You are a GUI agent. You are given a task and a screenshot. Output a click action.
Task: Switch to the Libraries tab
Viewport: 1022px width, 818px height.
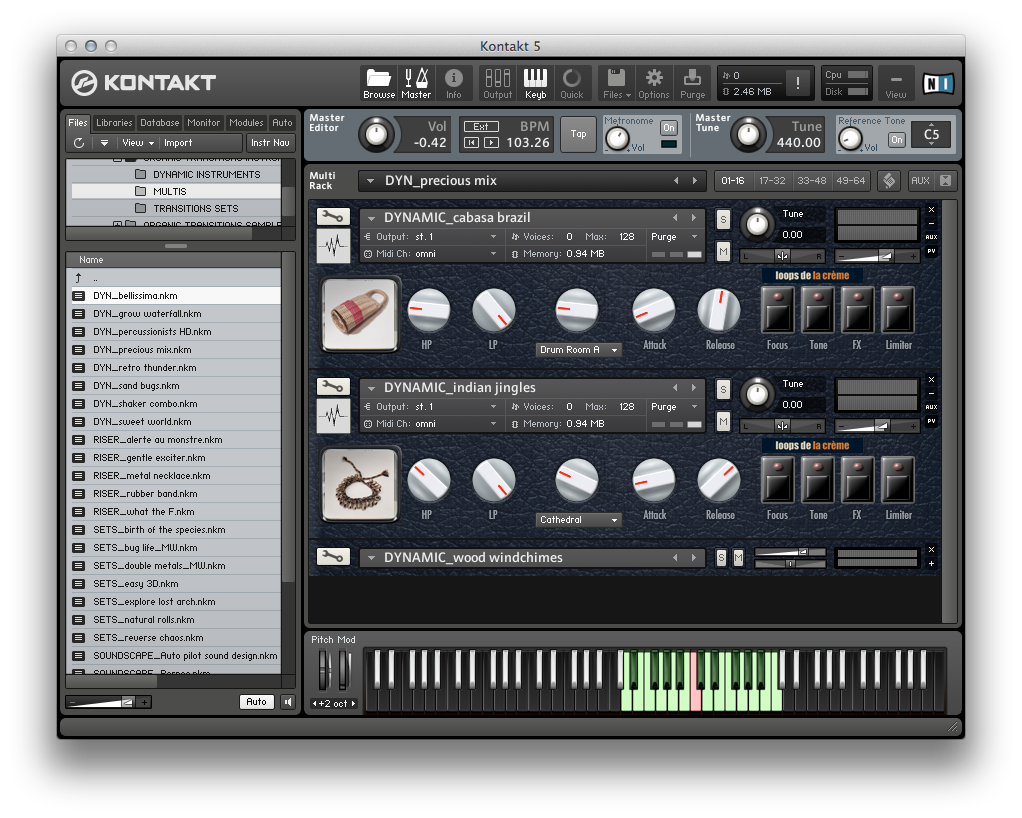point(114,123)
